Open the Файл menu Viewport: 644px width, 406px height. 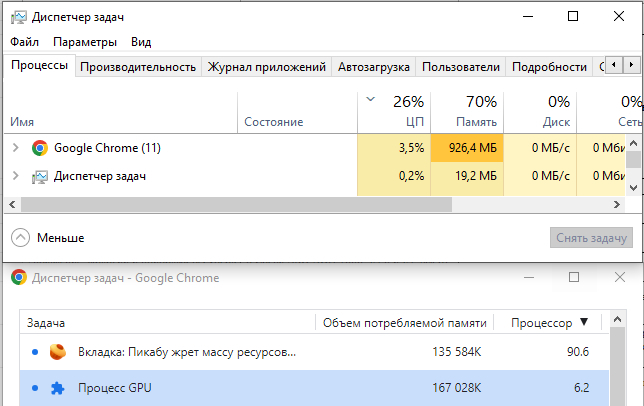point(24,42)
